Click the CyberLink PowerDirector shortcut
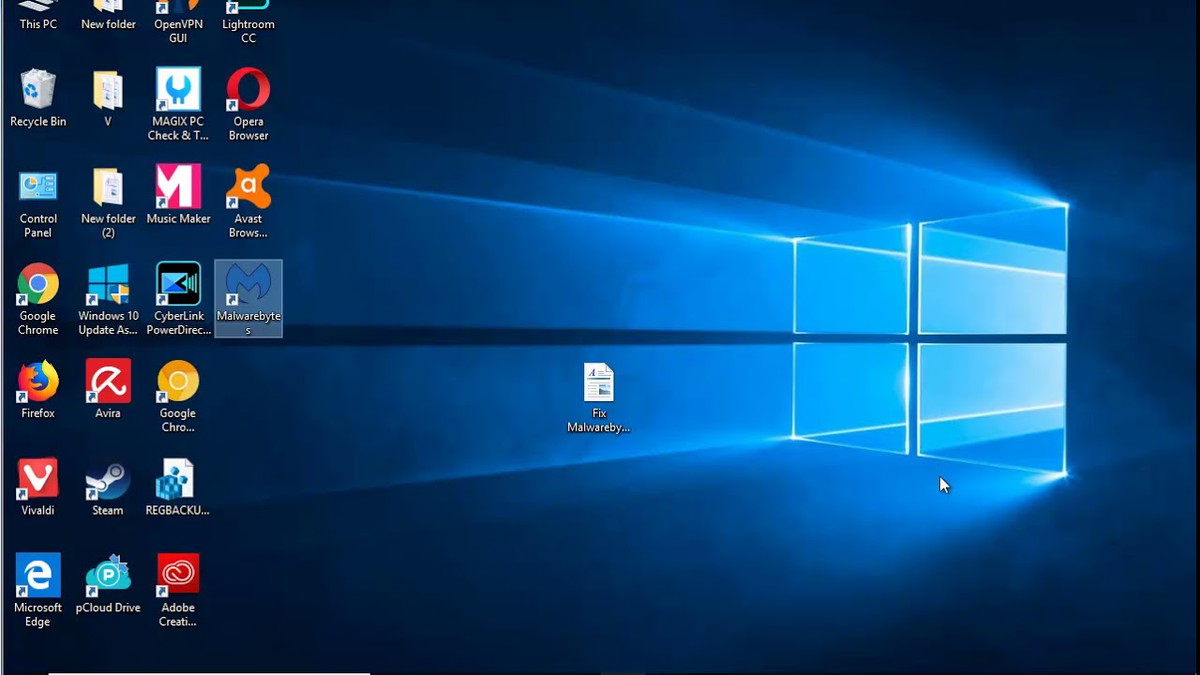 click(178, 285)
